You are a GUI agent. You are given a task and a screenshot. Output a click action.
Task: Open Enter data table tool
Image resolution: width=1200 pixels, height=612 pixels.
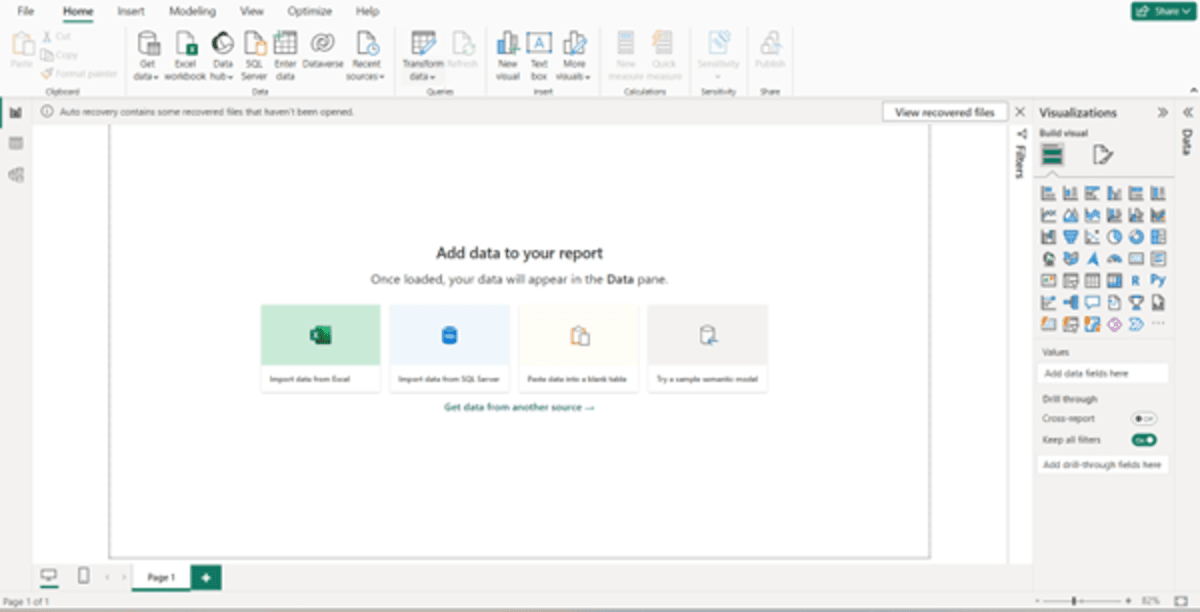[x=285, y=55]
